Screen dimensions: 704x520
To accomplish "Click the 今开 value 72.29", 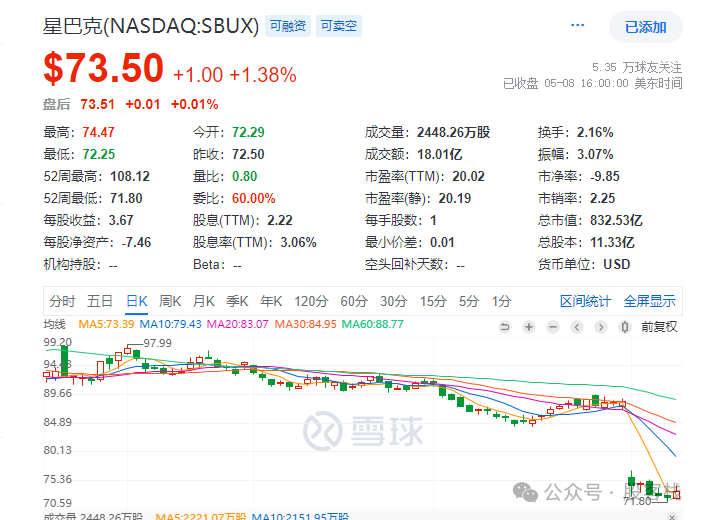I will pyautogui.click(x=248, y=132).
